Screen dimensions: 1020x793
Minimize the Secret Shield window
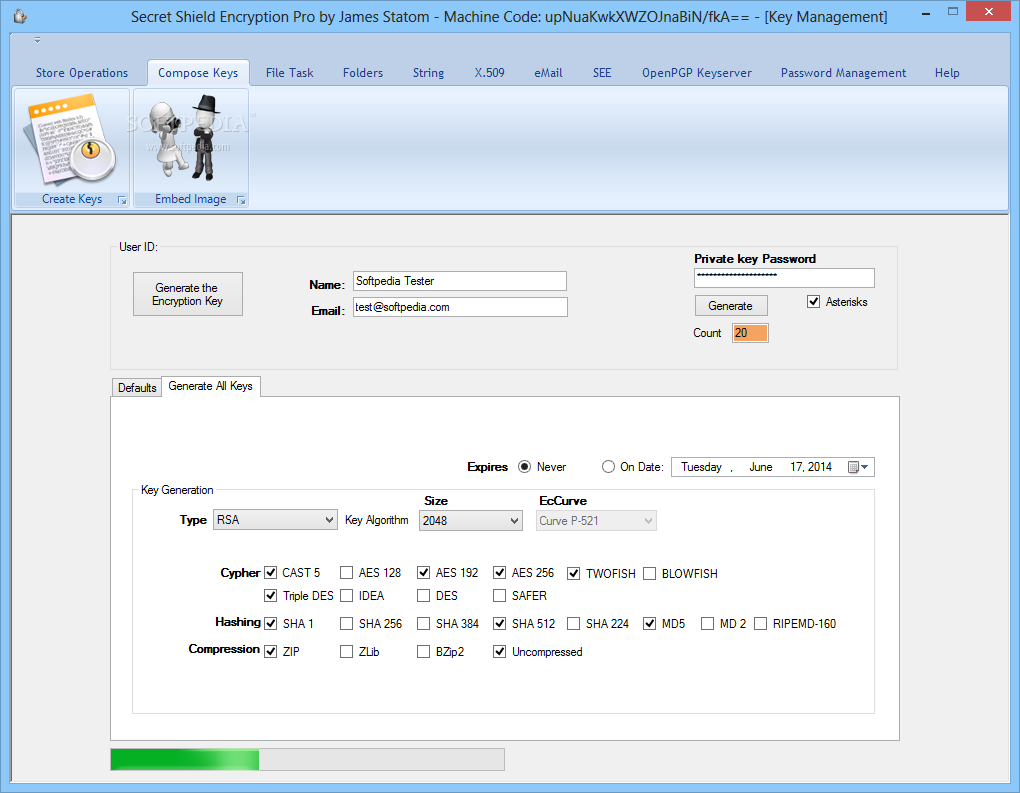click(925, 12)
